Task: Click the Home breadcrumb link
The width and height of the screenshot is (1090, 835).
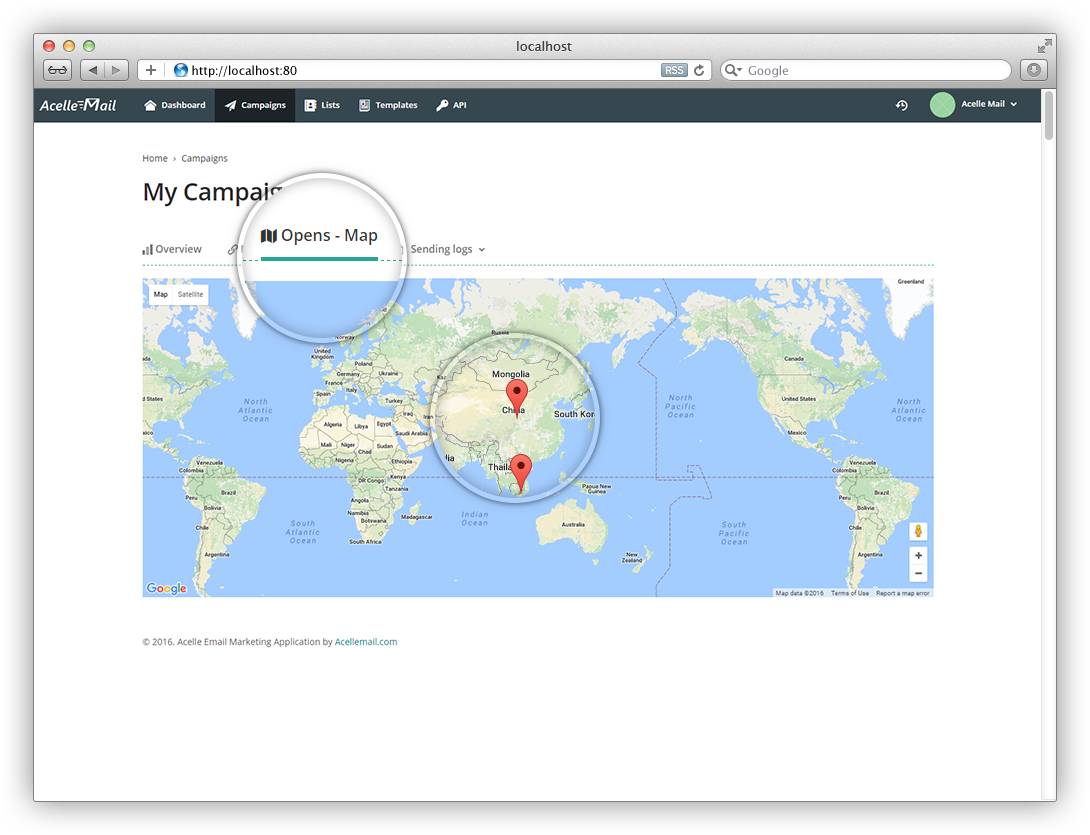Action: (x=155, y=159)
